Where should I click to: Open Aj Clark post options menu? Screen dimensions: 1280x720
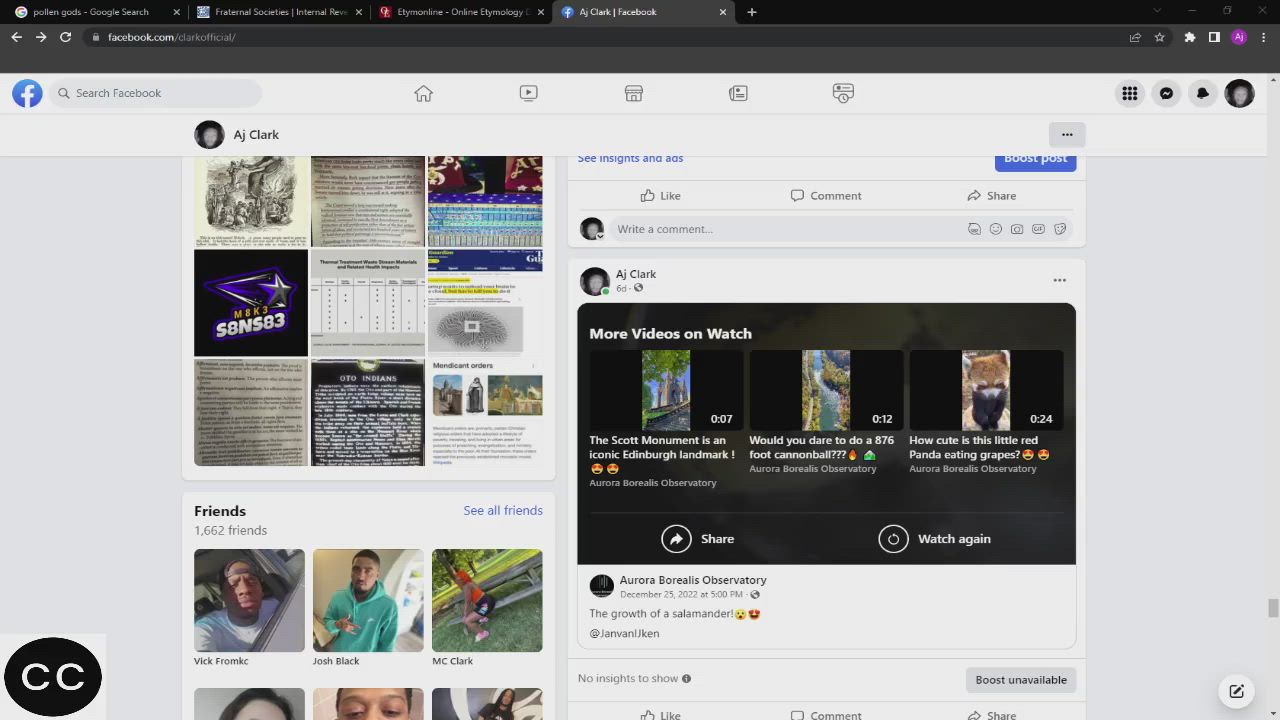[x=1059, y=280]
